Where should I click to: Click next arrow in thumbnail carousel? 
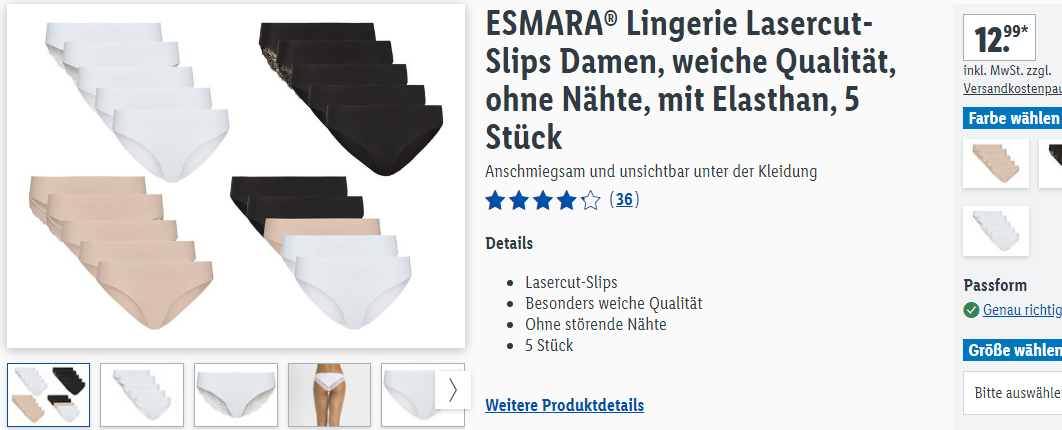click(452, 390)
